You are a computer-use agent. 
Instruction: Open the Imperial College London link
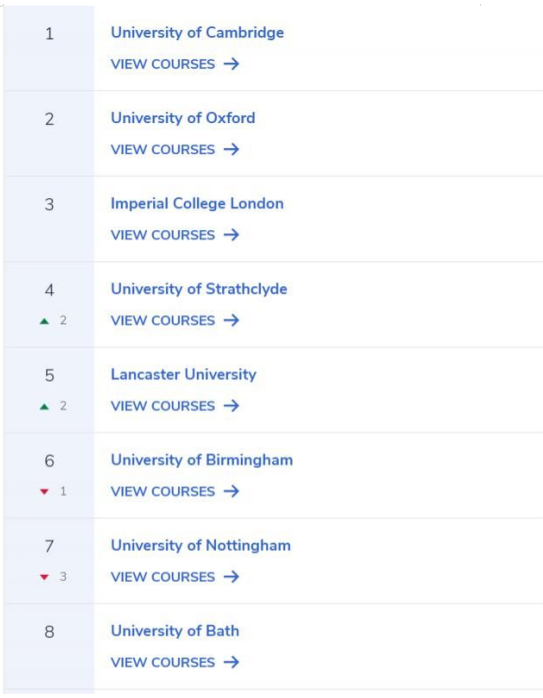point(197,204)
